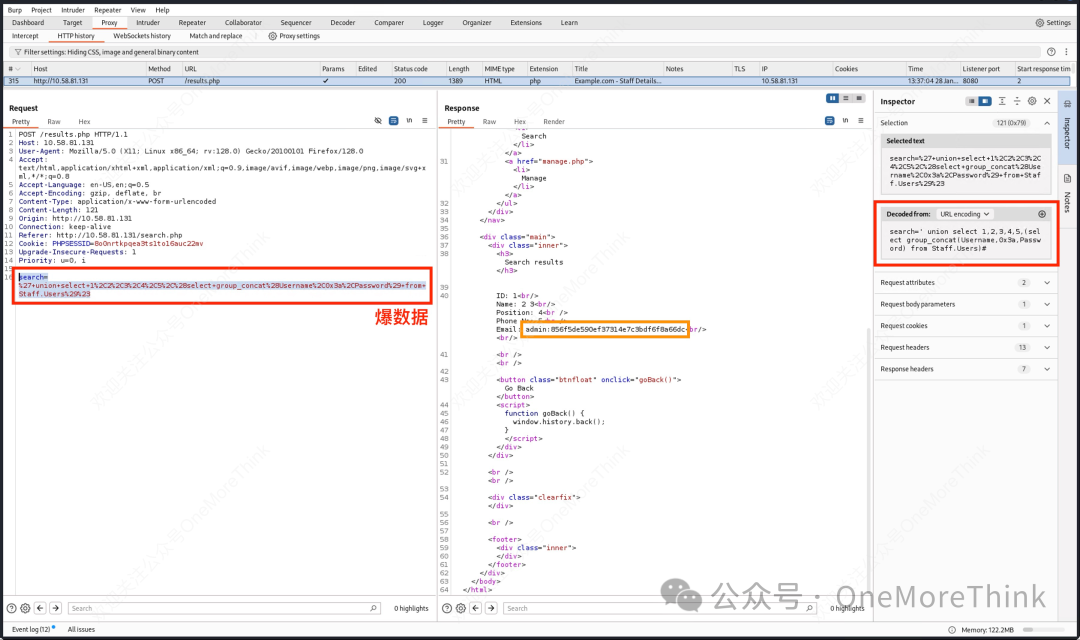Screen dimensions: 1080x640
Task: Go to next match in Response search
Action: pos(491,608)
